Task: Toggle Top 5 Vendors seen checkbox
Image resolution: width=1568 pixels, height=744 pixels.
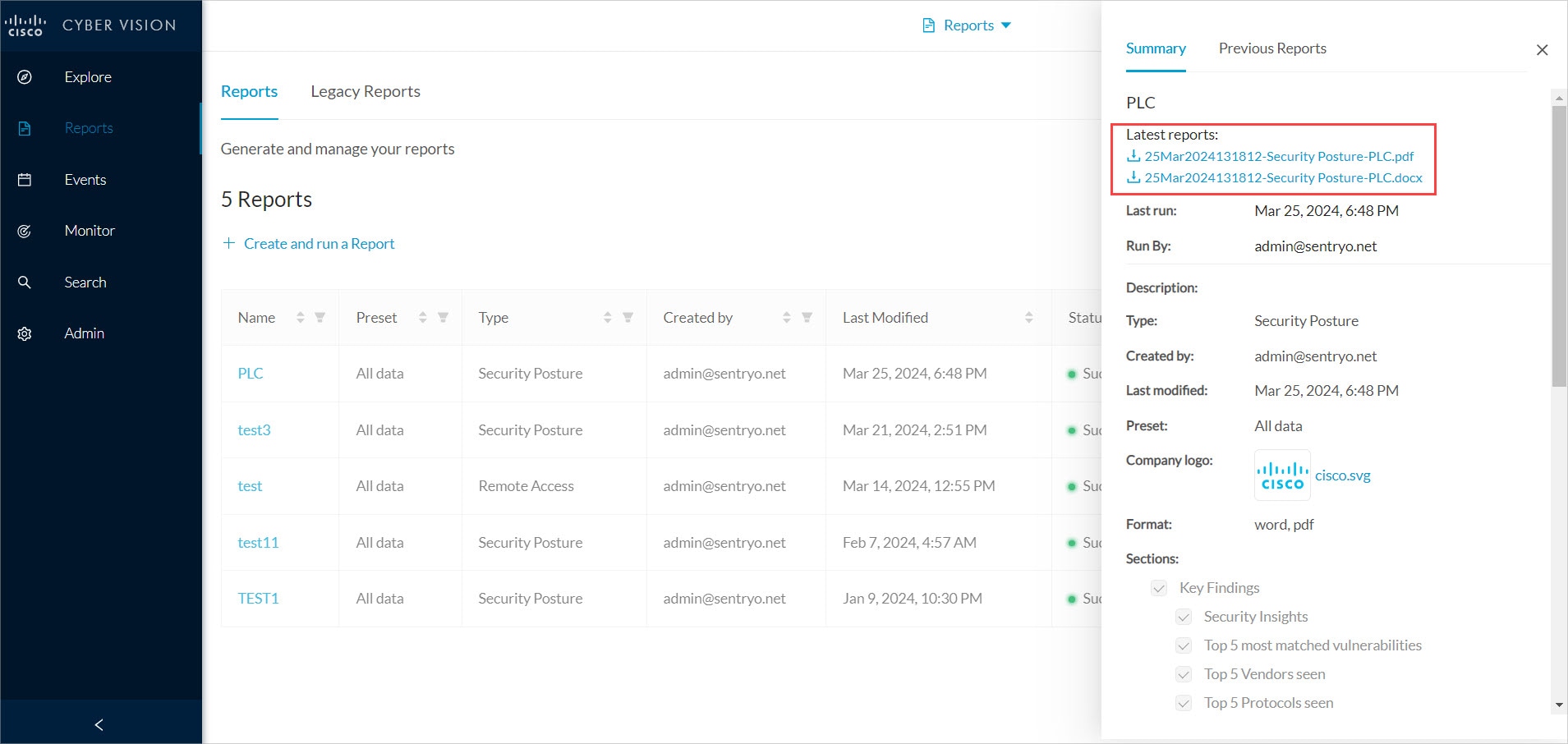Action: tap(1184, 674)
